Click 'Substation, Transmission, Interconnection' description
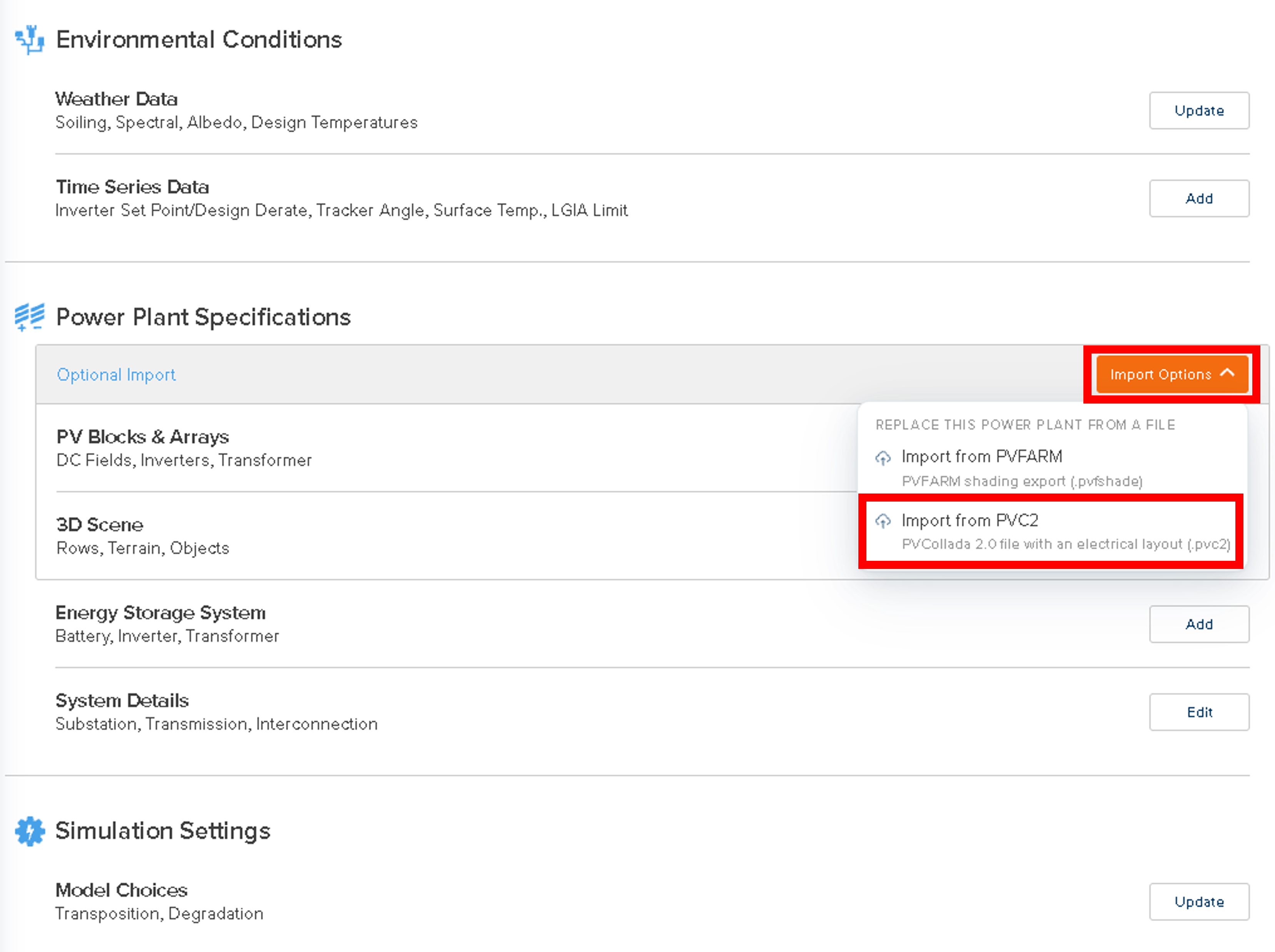Viewport: 1275px width, 952px height. [x=216, y=724]
